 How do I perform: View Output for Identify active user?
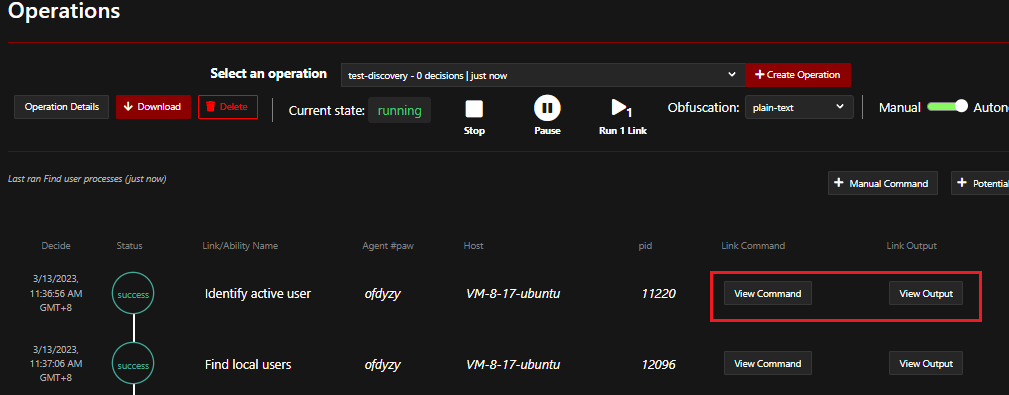pyautogui.click(x=926, y=293)
